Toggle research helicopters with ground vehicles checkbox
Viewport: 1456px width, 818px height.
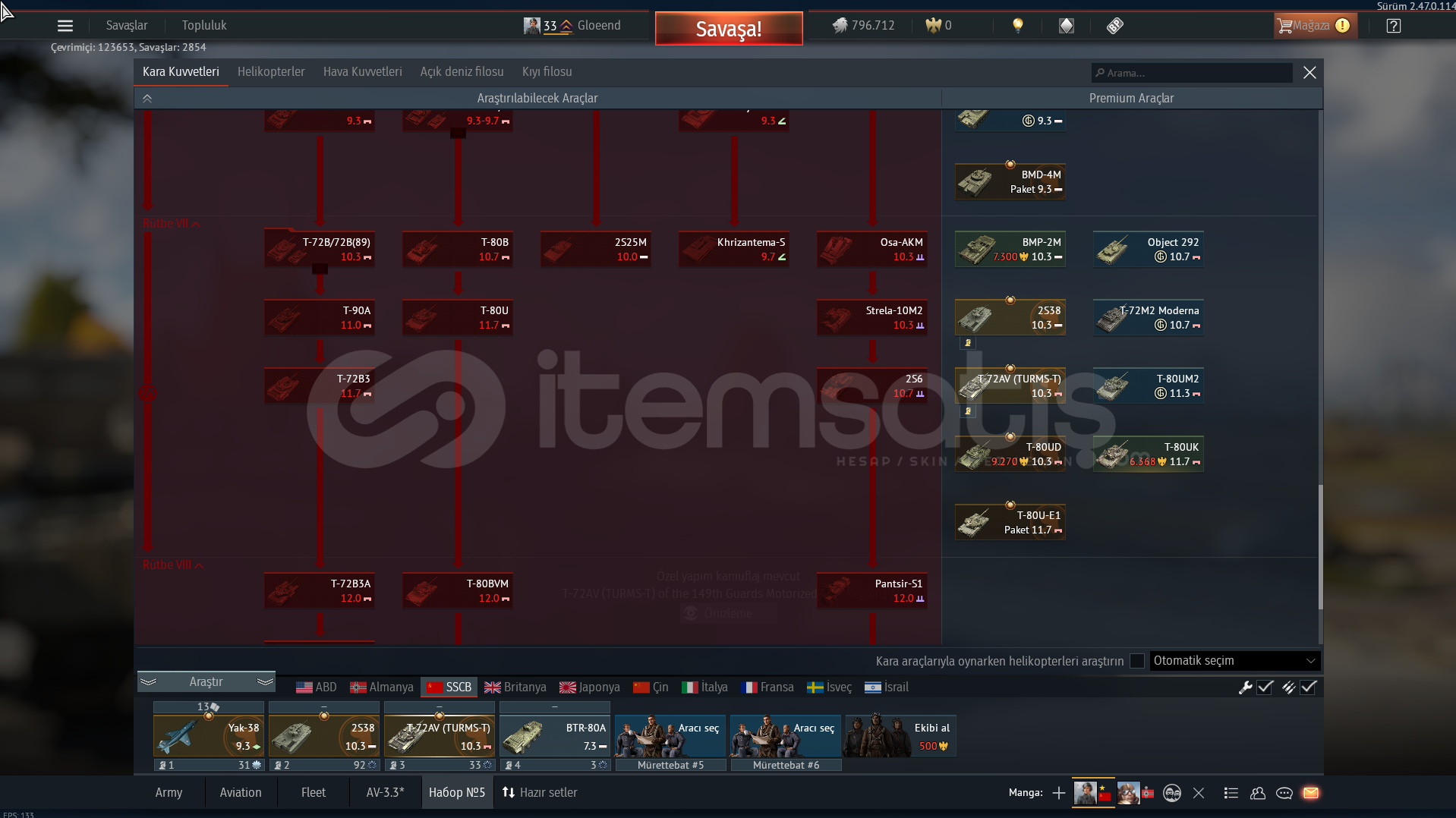point(1137,661)
